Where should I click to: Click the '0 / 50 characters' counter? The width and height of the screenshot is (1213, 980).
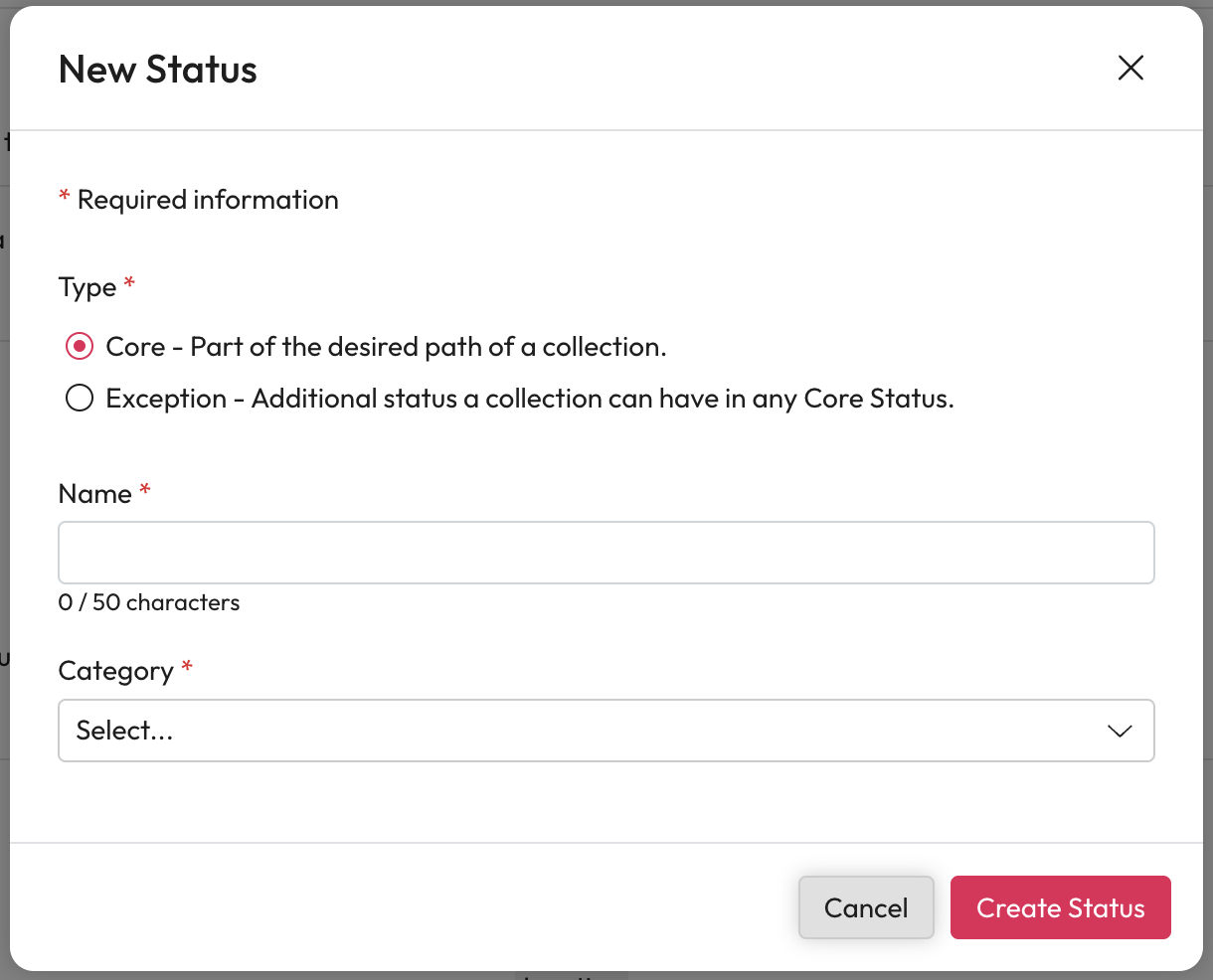[149, 602]
